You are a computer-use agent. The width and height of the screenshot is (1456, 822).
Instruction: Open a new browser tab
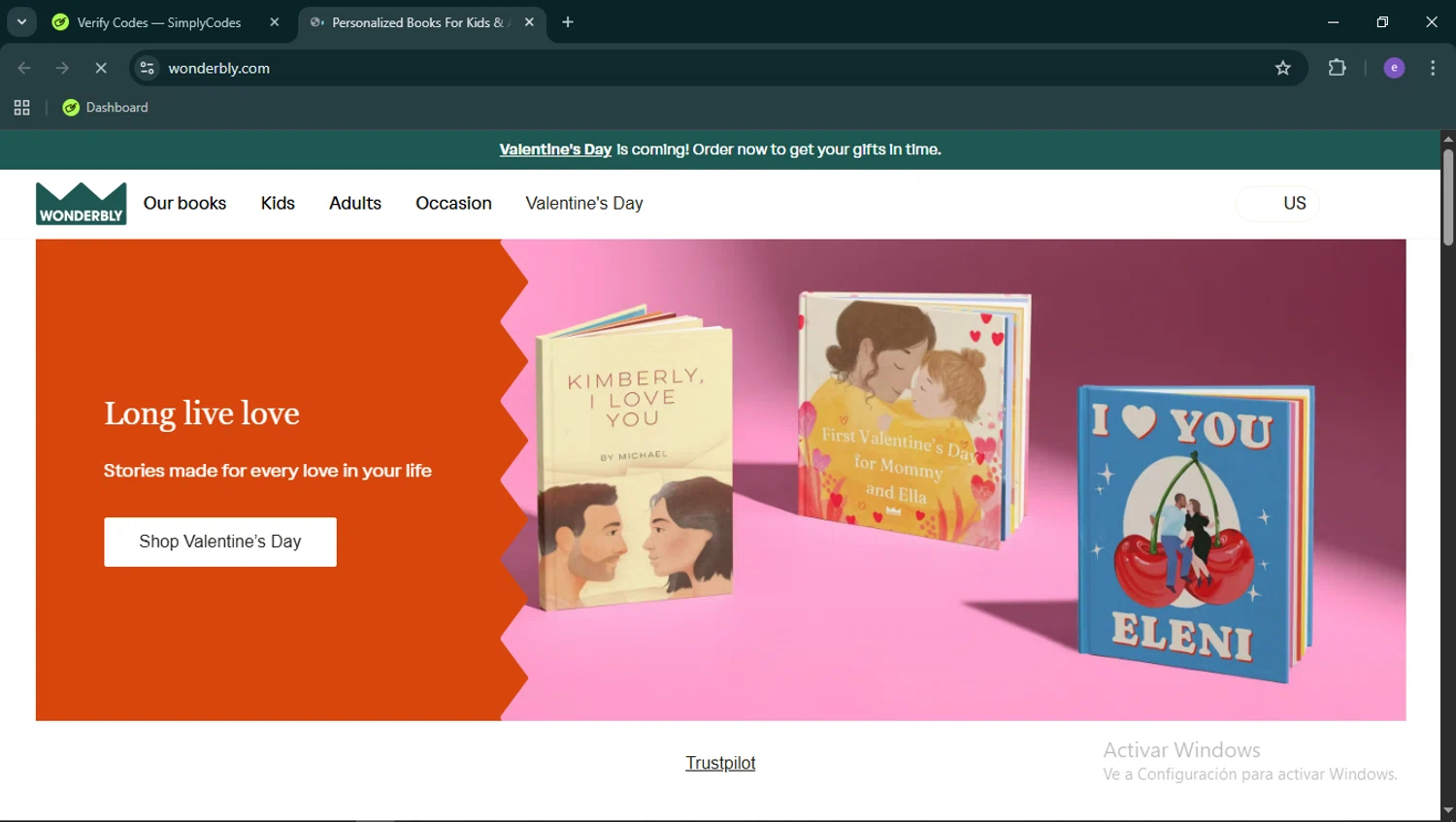[568, 22]
